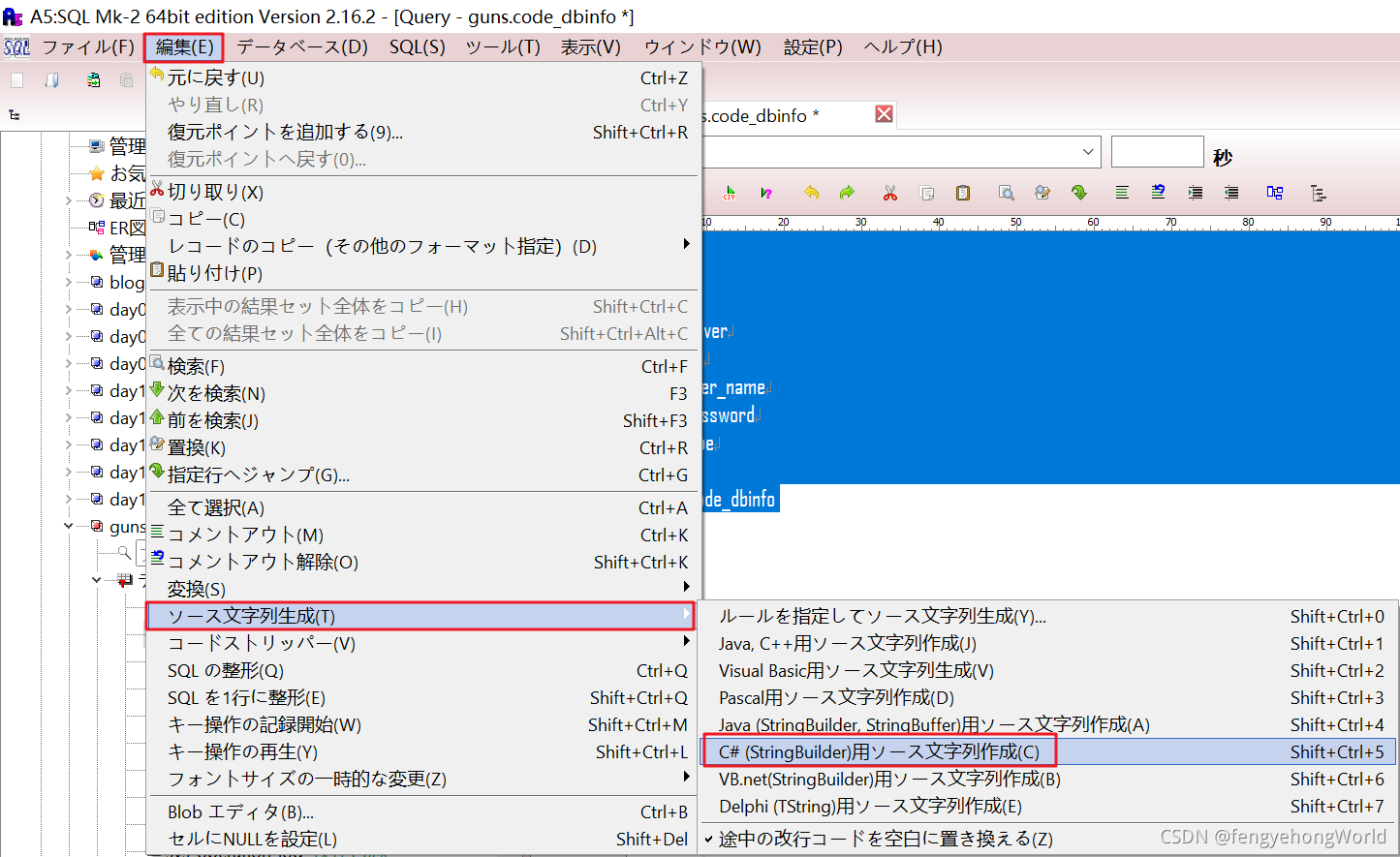Screen dimensions: 1400x857
Task: Choose 全て選択(A) from the edit menu
Action: 422,507
